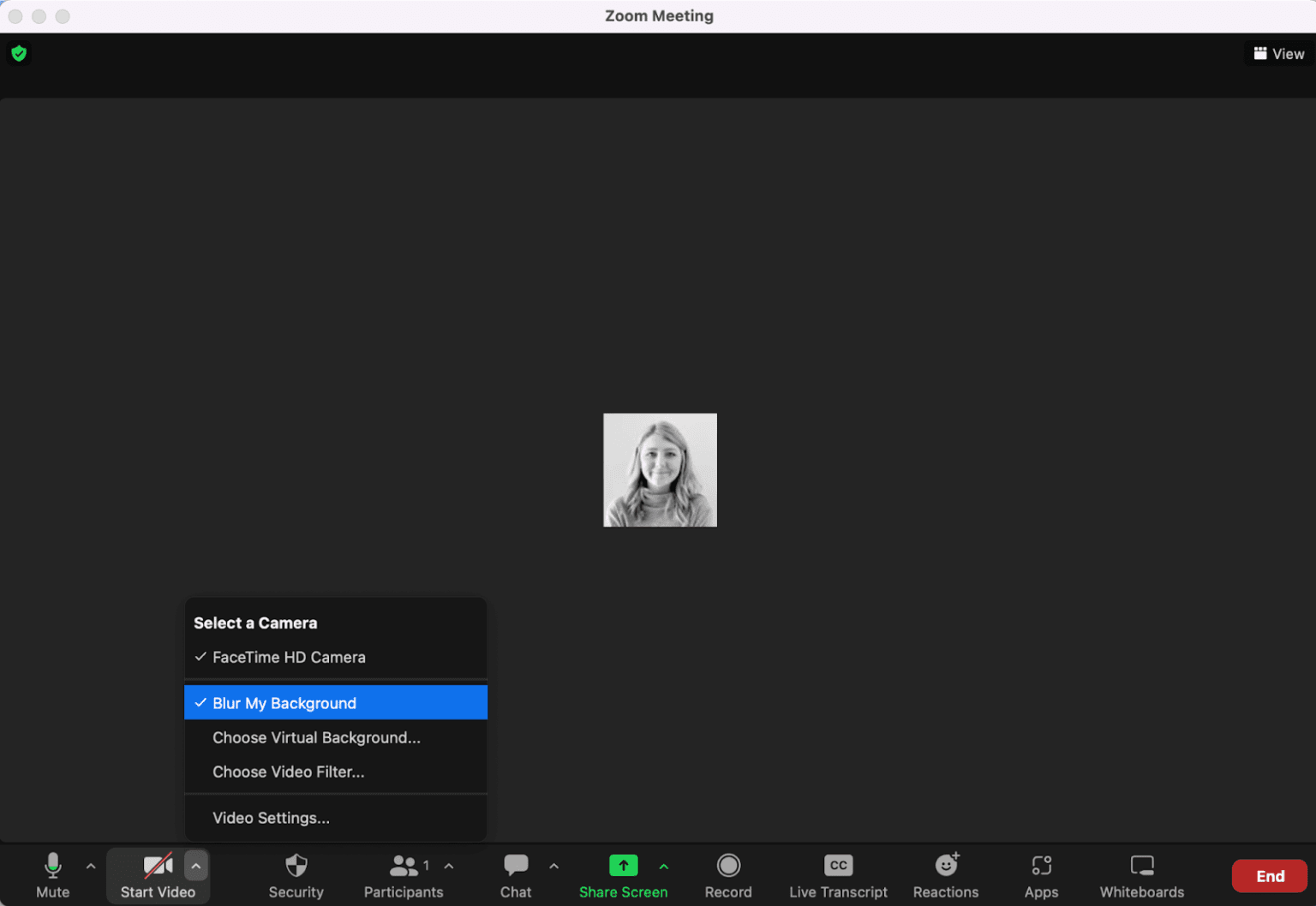Expand the Share Screen options chevron
The image size is (1316, 906).
point(664,867)
